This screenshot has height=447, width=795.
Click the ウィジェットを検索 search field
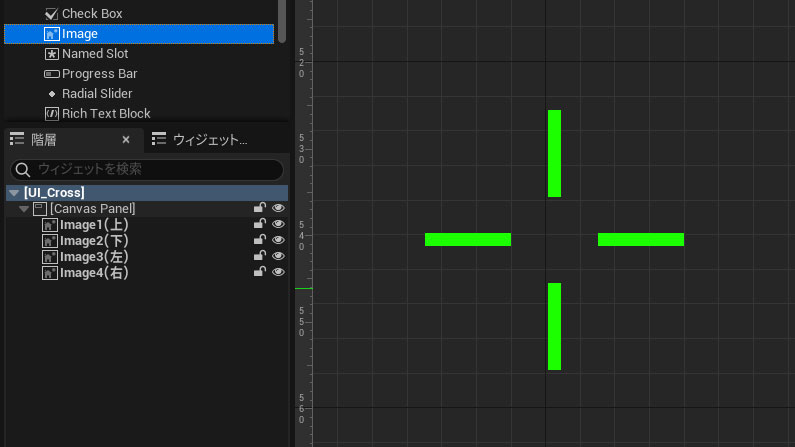pyautogui.click(x=147, y=170)
